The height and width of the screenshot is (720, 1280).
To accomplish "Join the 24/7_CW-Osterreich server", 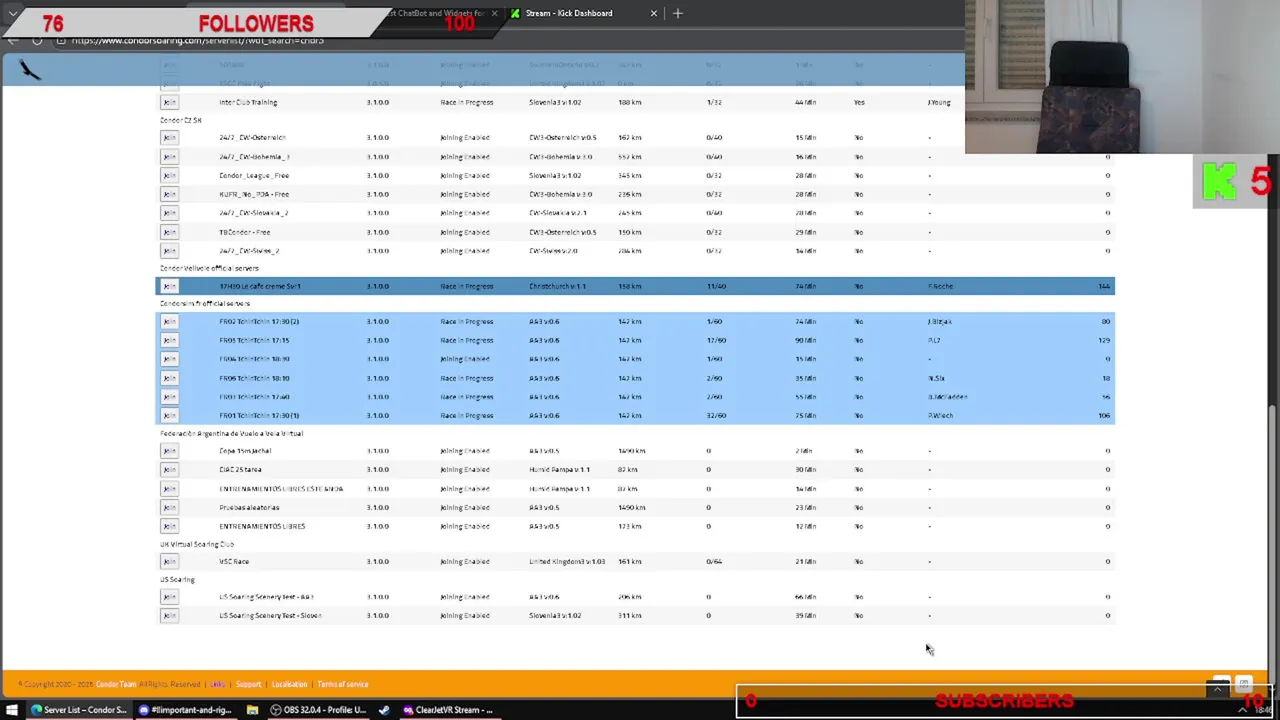I will (169, 137).
